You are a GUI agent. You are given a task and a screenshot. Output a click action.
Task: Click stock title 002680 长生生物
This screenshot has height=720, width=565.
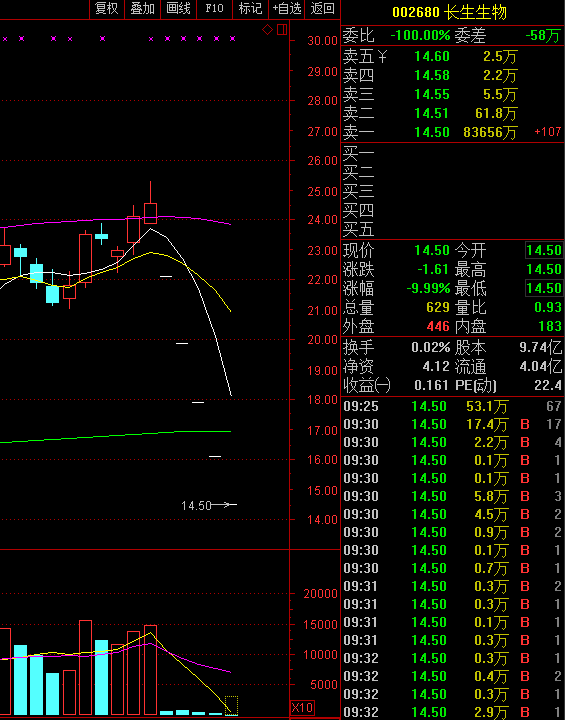point(449,12)
